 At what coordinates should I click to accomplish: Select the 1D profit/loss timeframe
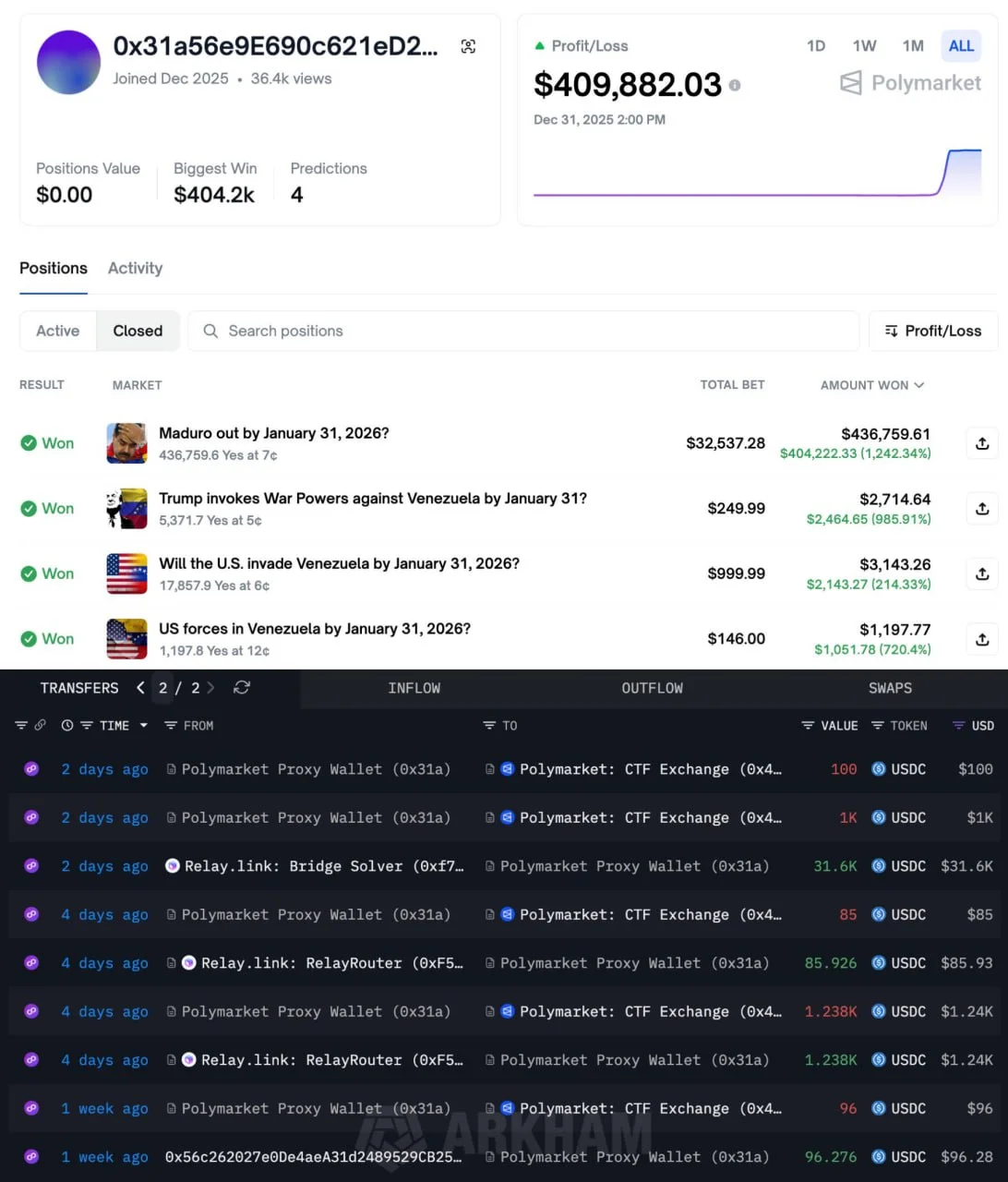pos(815,45)
